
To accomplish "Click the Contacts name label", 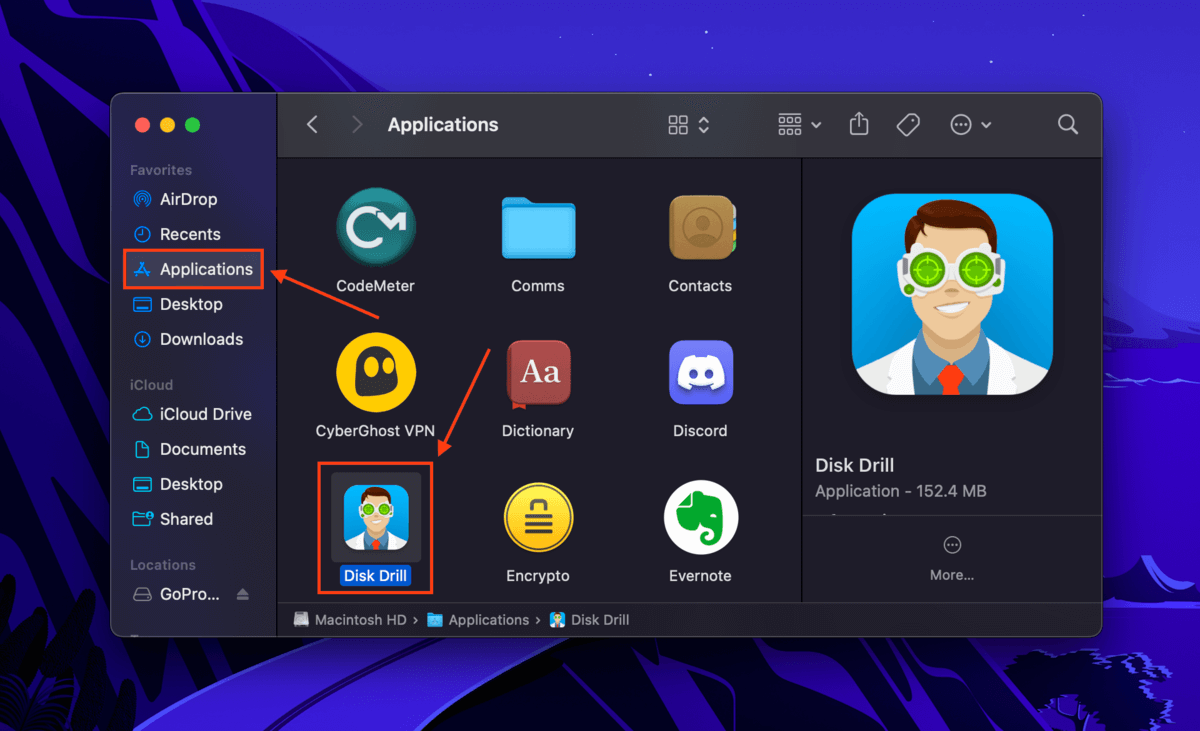I will pos(700,286).
